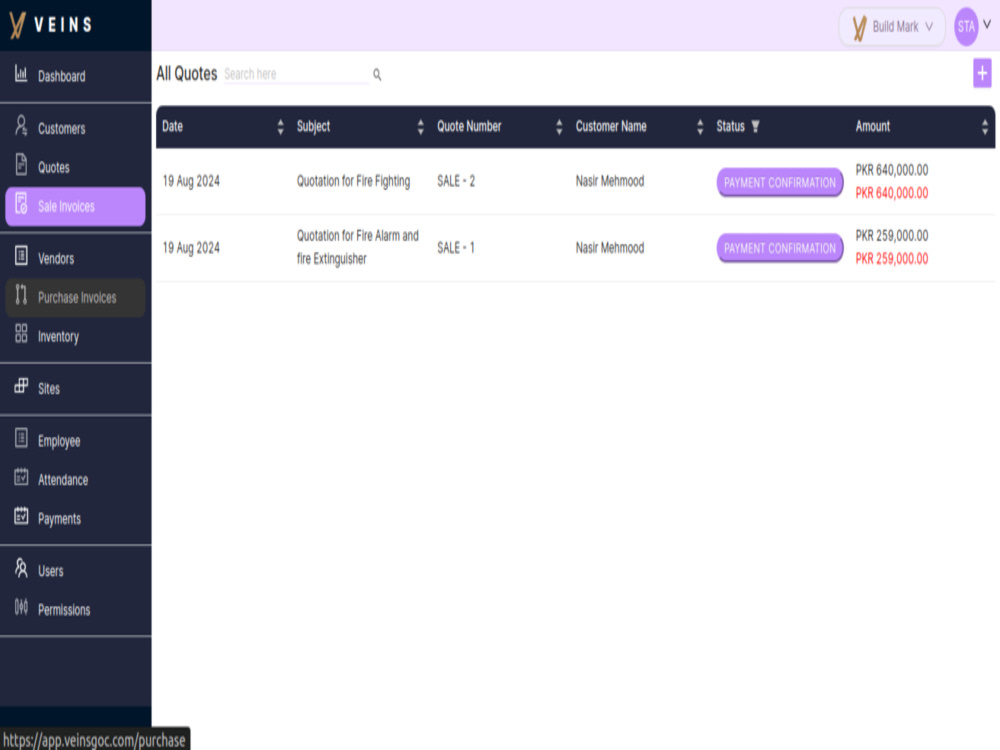Click the Attendance calendar icon
Image resolution: width=1000 pixels, height=750 pixels.
pos(21,477)
